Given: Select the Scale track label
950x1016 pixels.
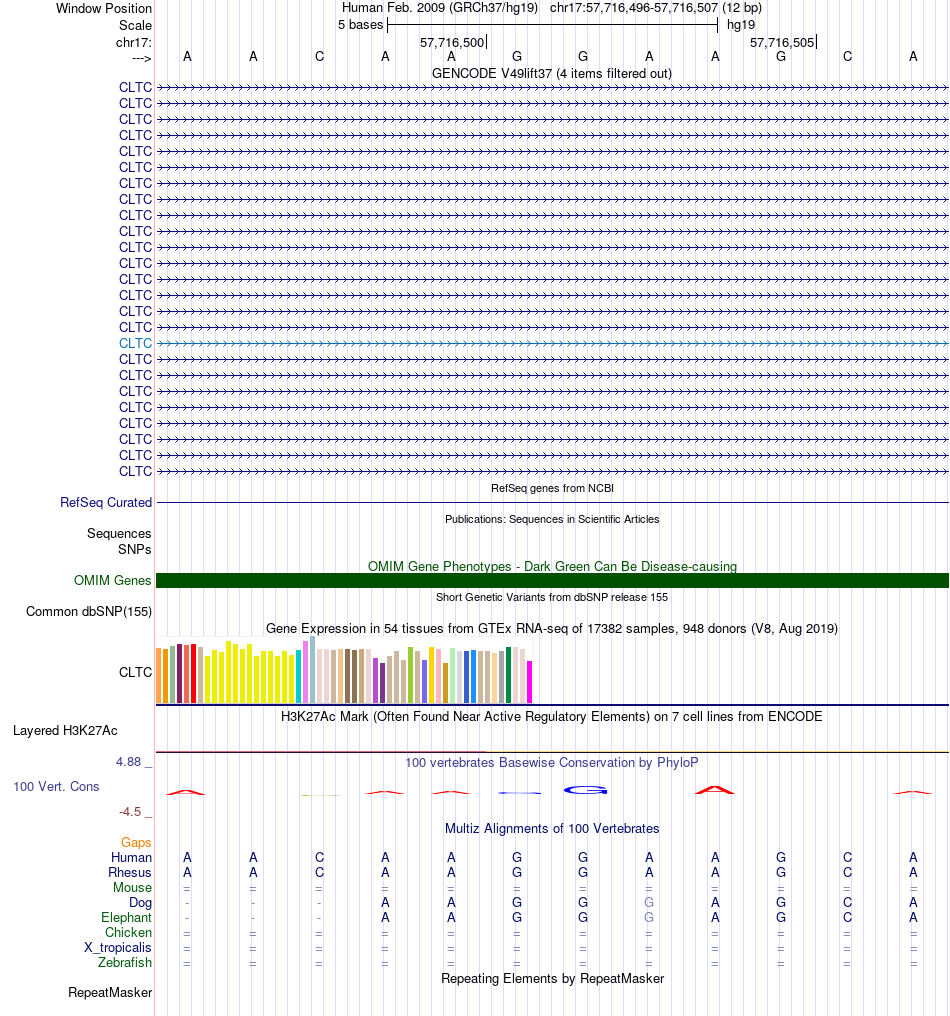Looking at the screenshot, I should pyautogui.click(x=135, y=25).
